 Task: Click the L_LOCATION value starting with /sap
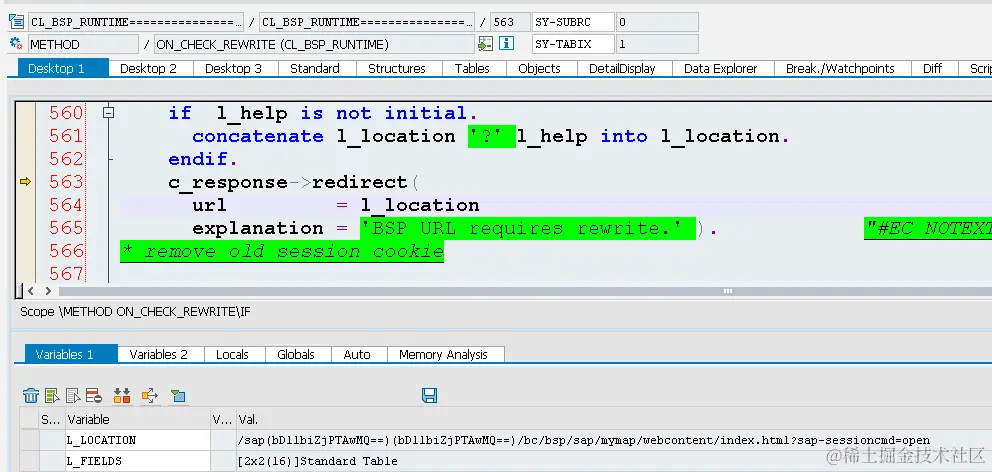pyautogui.click(x=584, y=440)
